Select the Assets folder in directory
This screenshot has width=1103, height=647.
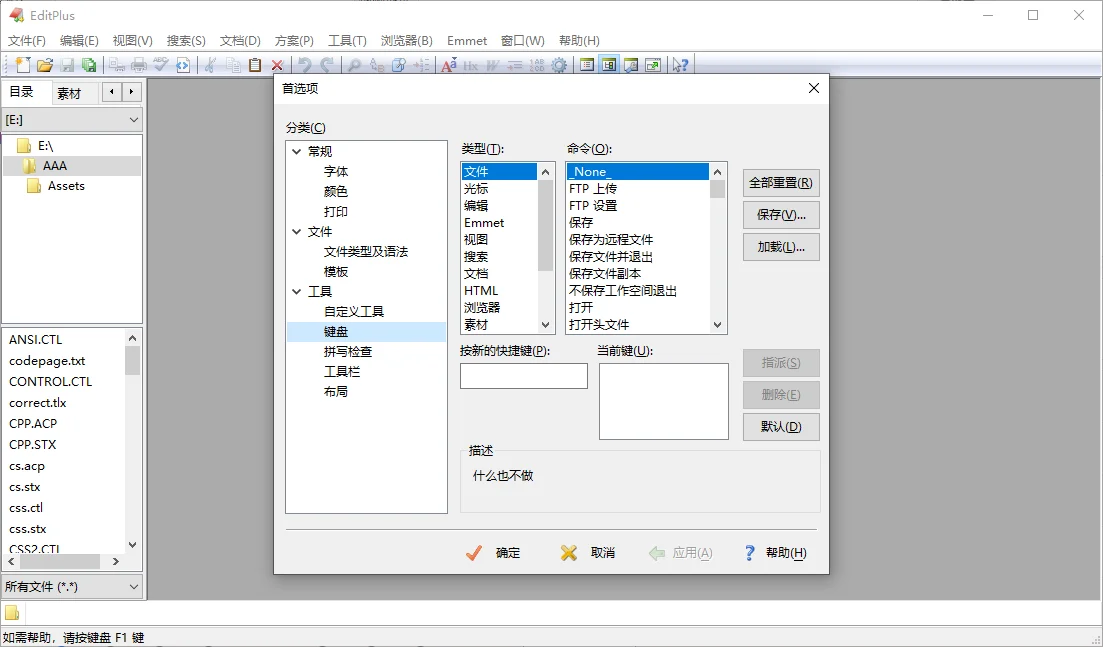(66, 186)
